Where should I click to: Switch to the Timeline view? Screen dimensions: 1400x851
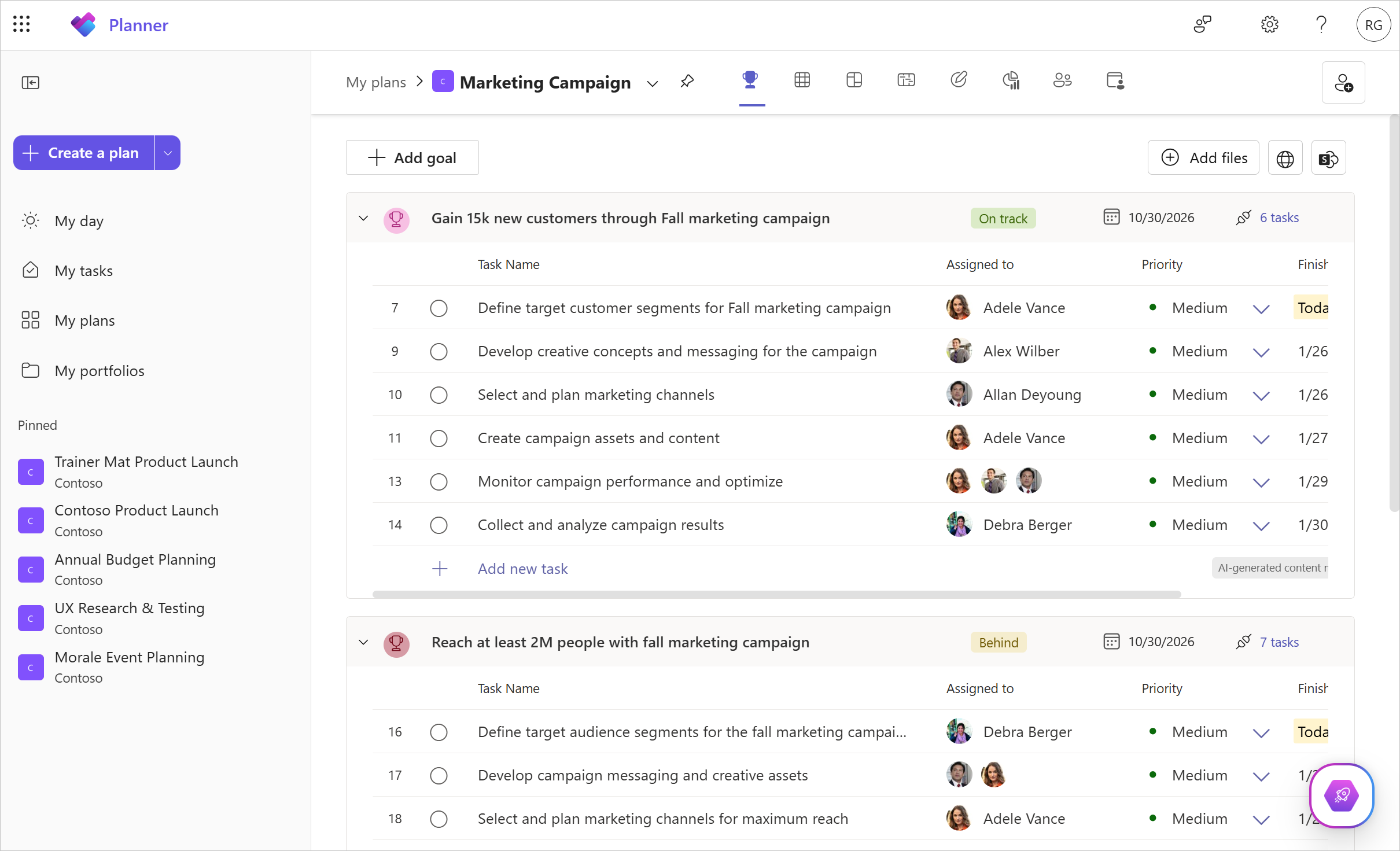tap(906, 80)
